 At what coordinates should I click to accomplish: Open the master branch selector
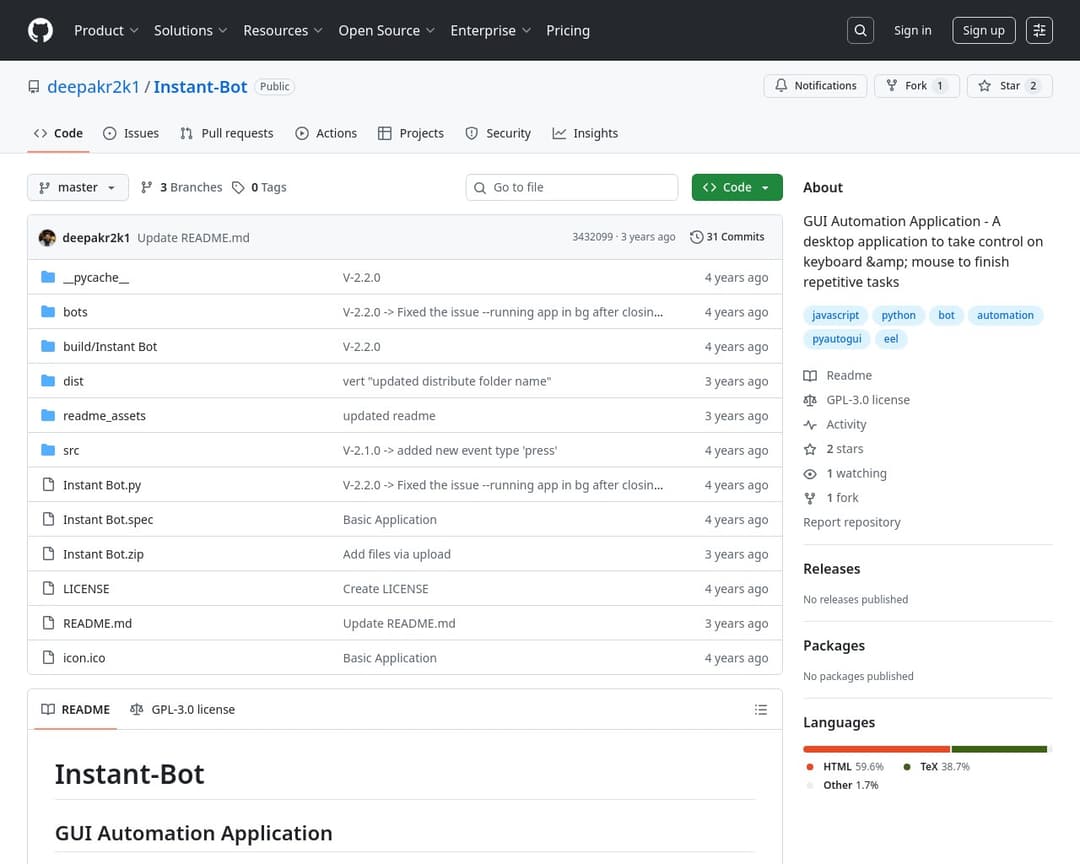[77, 187]
